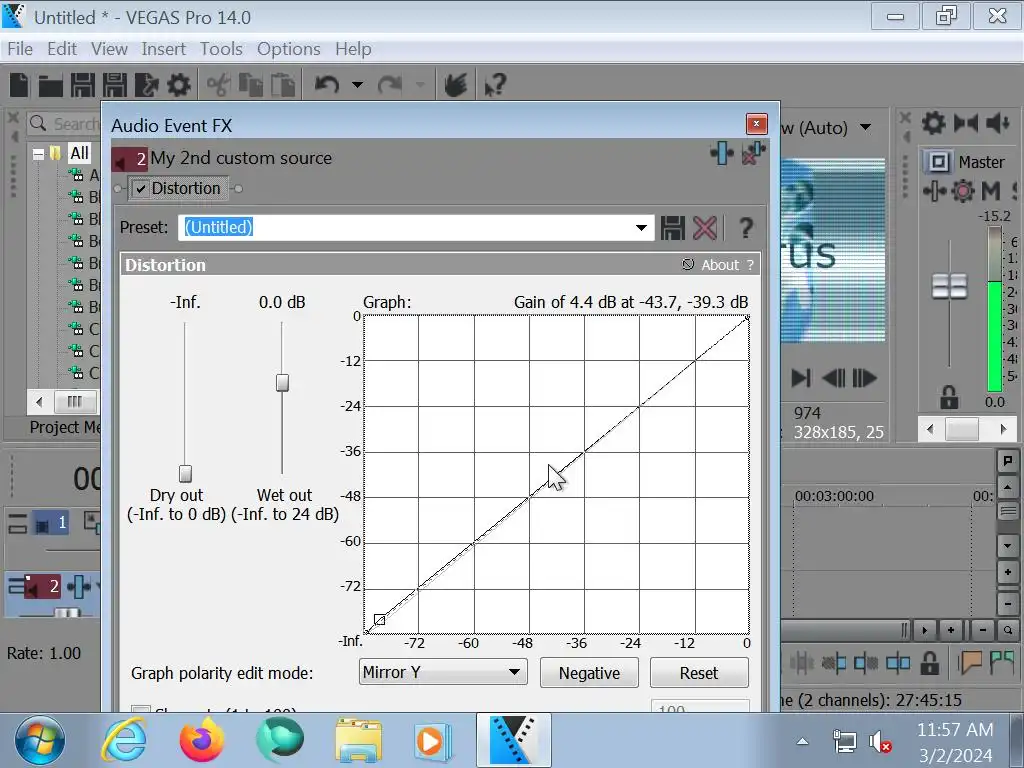Open the Options menu
Image resolution: width=1024 pixels, height=768 pixels.
click(x=289, y=49)
